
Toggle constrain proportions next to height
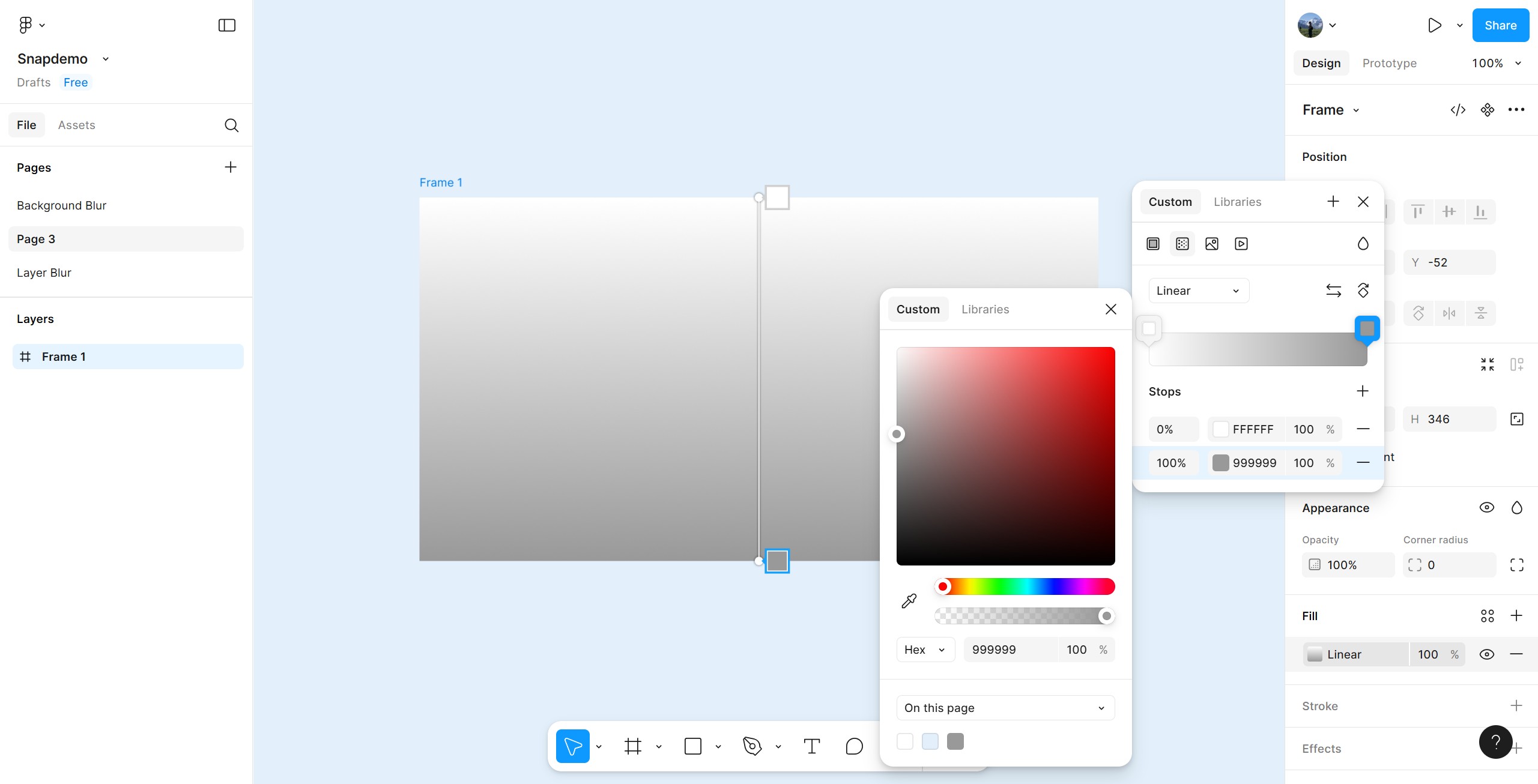[1517, 419]
